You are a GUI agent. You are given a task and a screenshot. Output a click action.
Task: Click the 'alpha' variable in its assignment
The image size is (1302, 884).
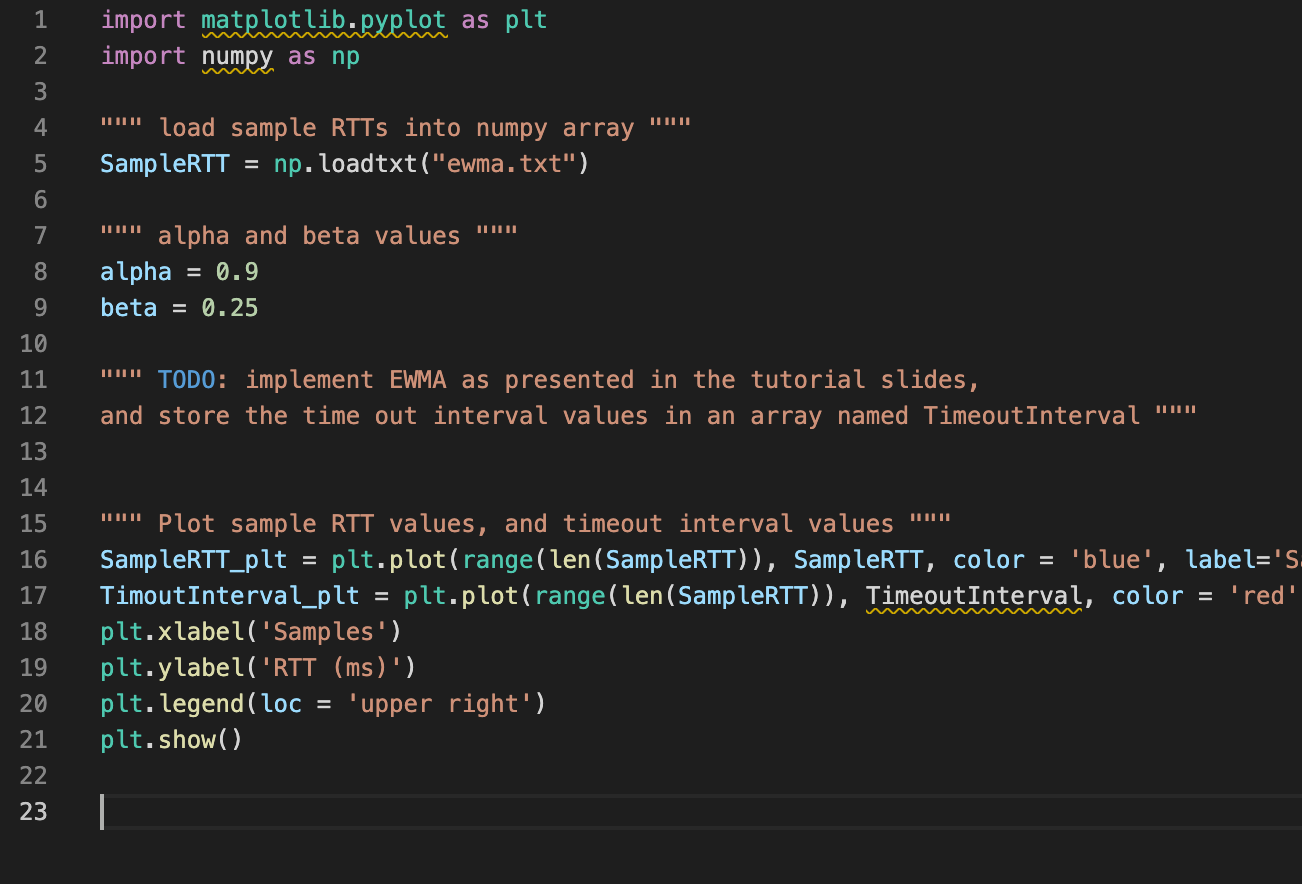(136, 272)
